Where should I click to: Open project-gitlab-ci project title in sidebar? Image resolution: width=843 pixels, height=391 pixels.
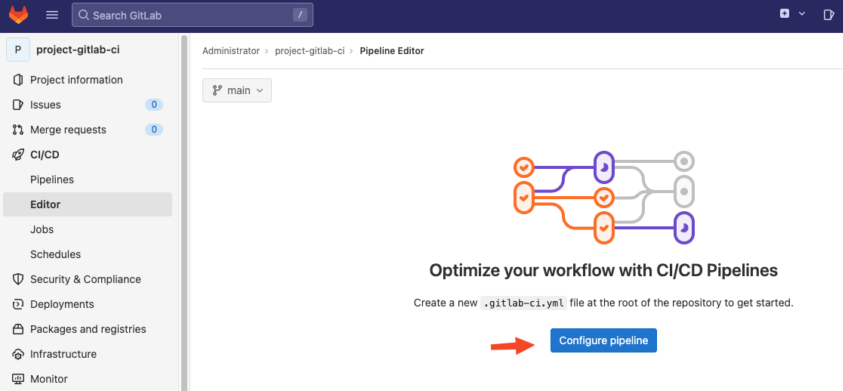(x=78, y=50)
